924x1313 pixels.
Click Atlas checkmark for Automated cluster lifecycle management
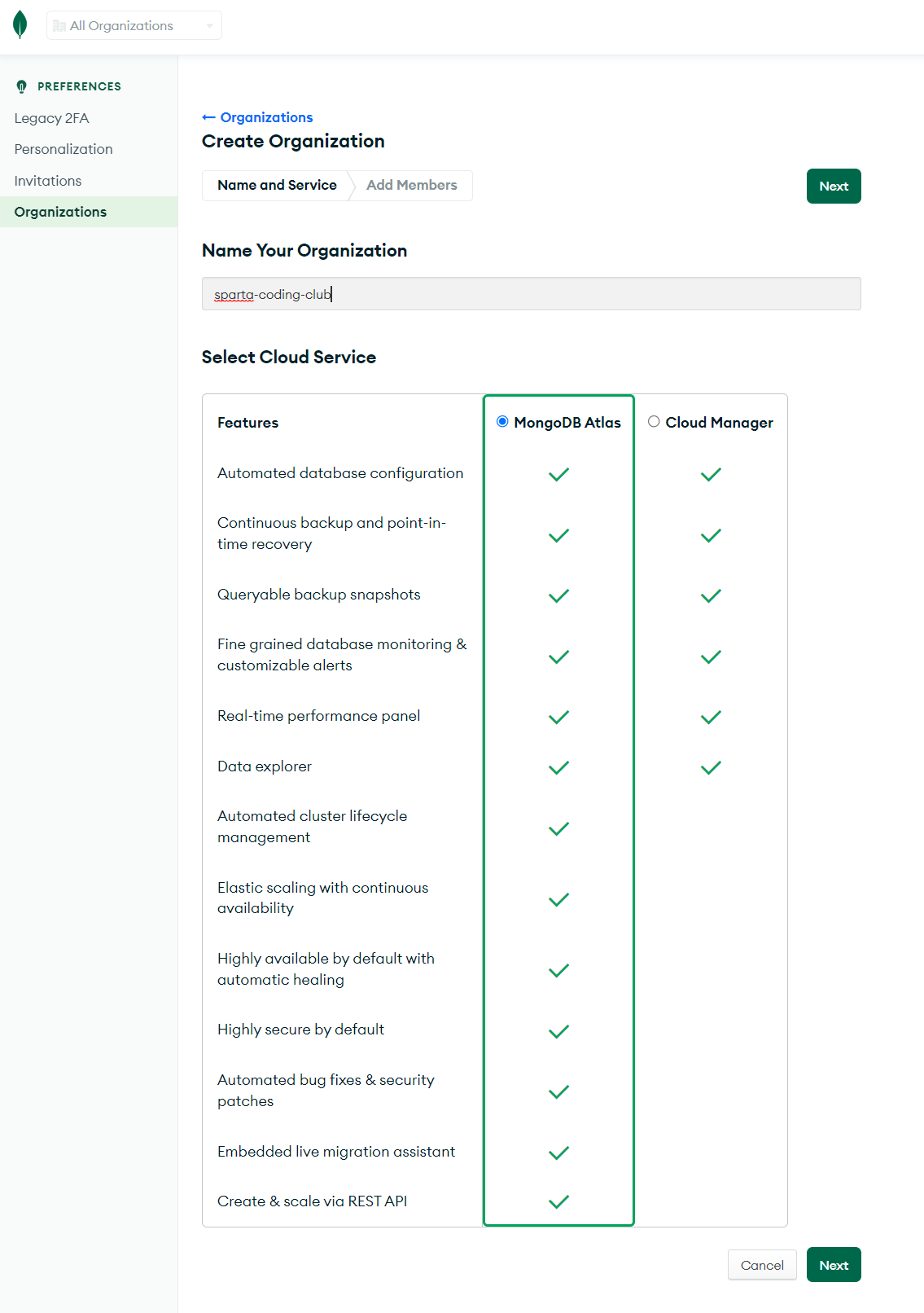coord(558,828)
